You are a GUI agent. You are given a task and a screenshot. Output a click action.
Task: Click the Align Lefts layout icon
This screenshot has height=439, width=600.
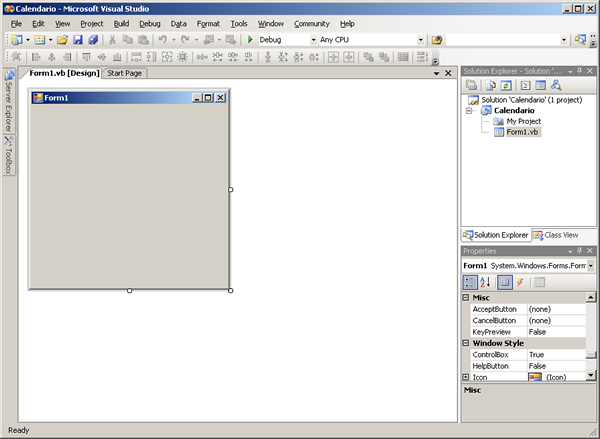click(36, 57)
